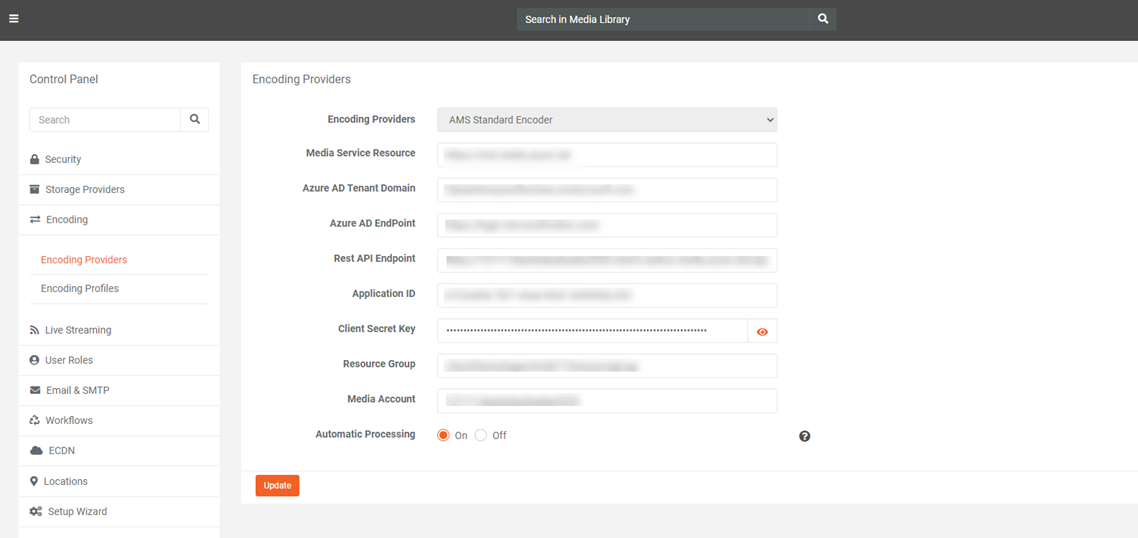
Task: Click the magnifier icon in Media Library search
Action: point(823,19)
